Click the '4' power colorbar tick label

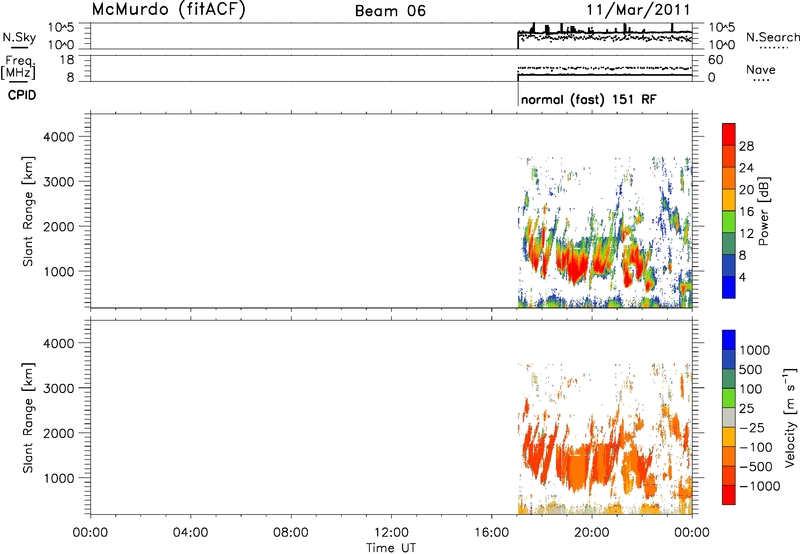tap(742, 278)
